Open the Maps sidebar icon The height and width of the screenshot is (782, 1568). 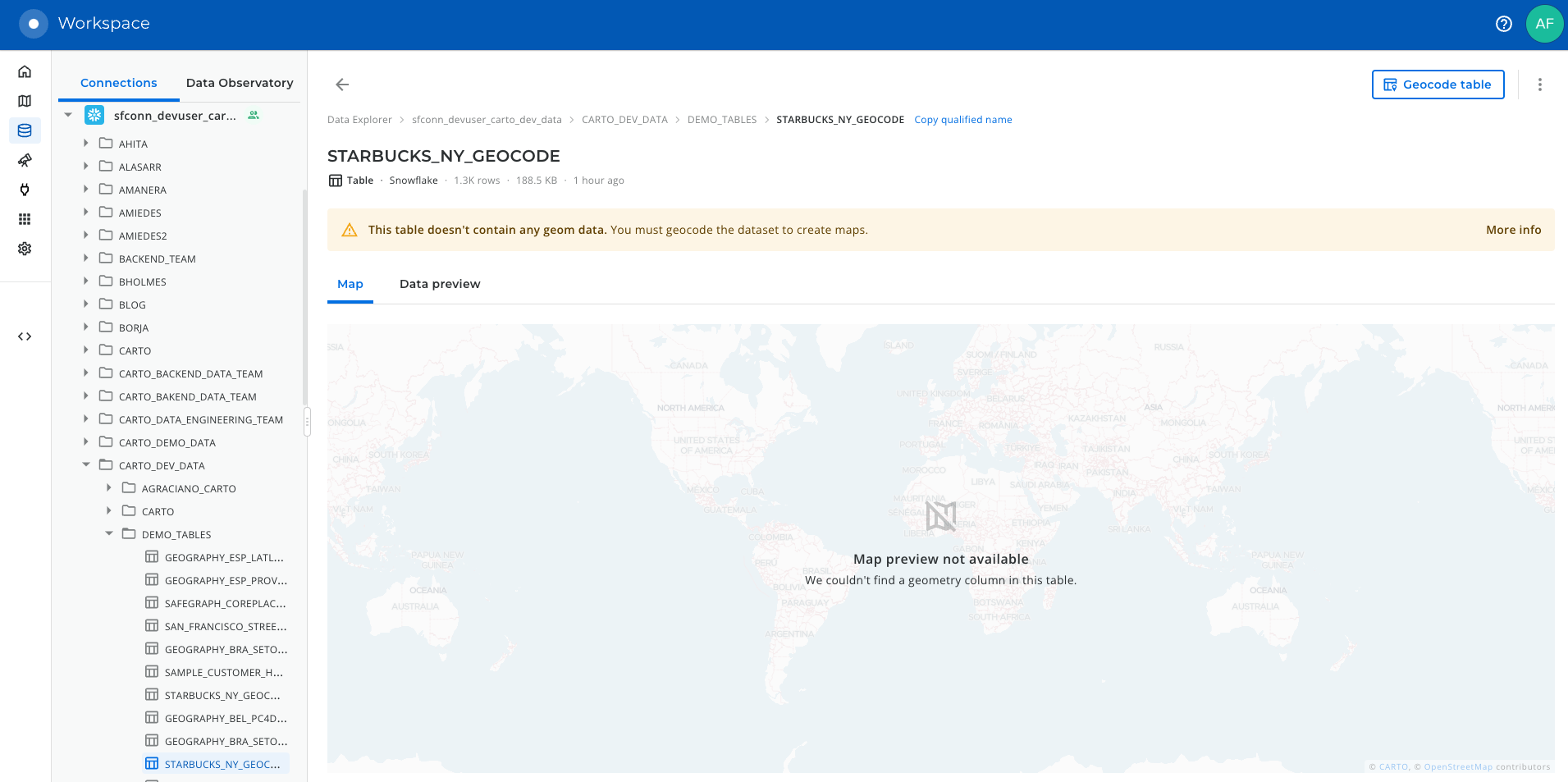click(25, 101)
